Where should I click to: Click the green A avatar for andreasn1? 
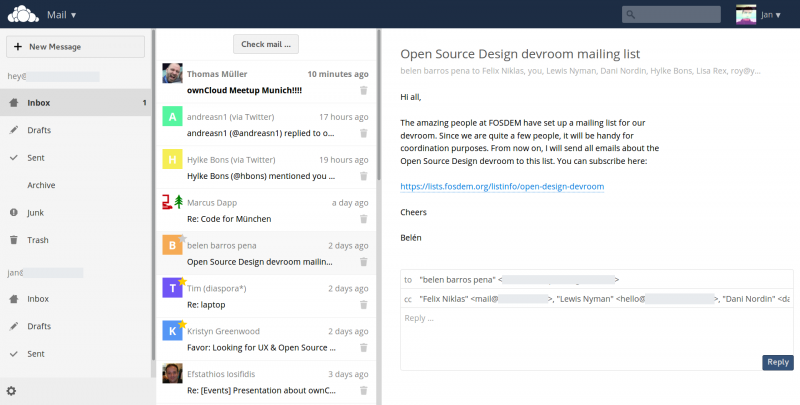pos(172,116)
